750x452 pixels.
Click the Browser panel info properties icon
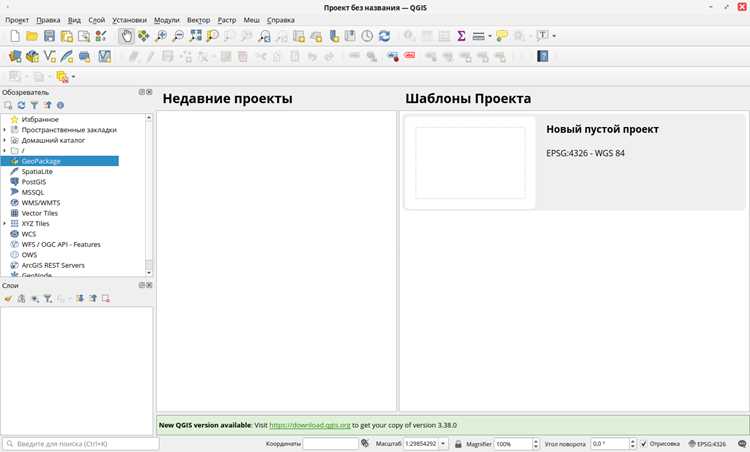click(60, 105)
